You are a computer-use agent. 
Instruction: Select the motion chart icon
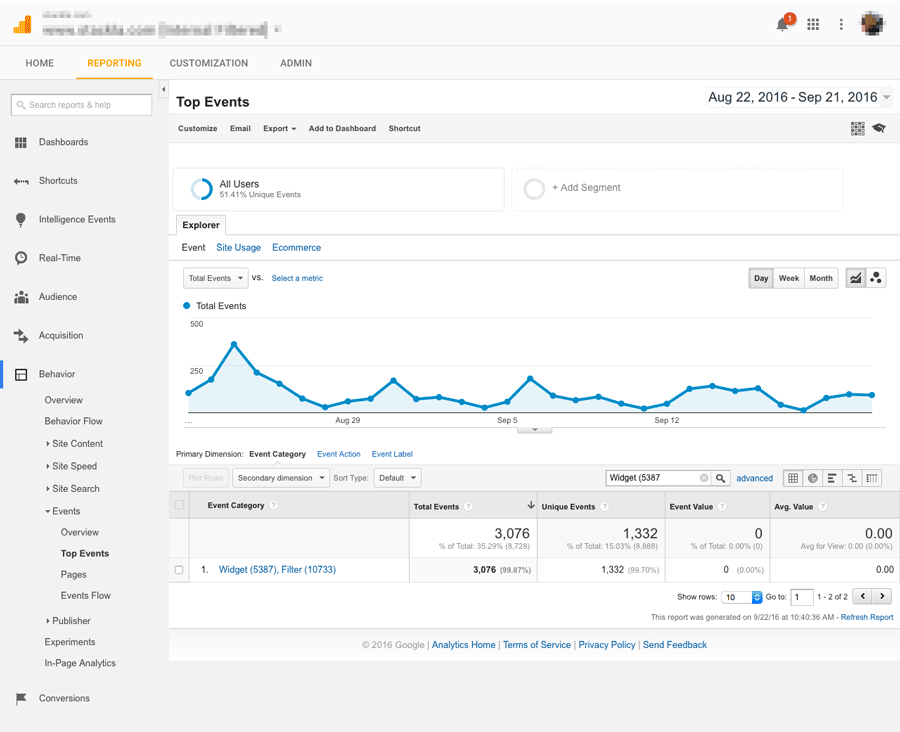click(876, 278)
